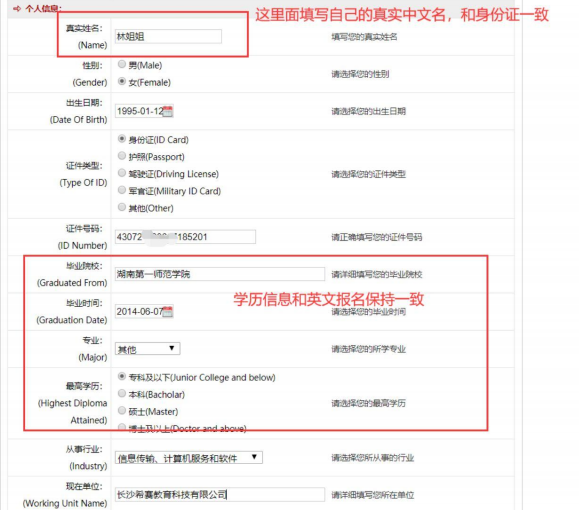The width and height of the screenshot is (579, 510).
Task: Click the Working Unit Name input field
Action: coord(220,494)
